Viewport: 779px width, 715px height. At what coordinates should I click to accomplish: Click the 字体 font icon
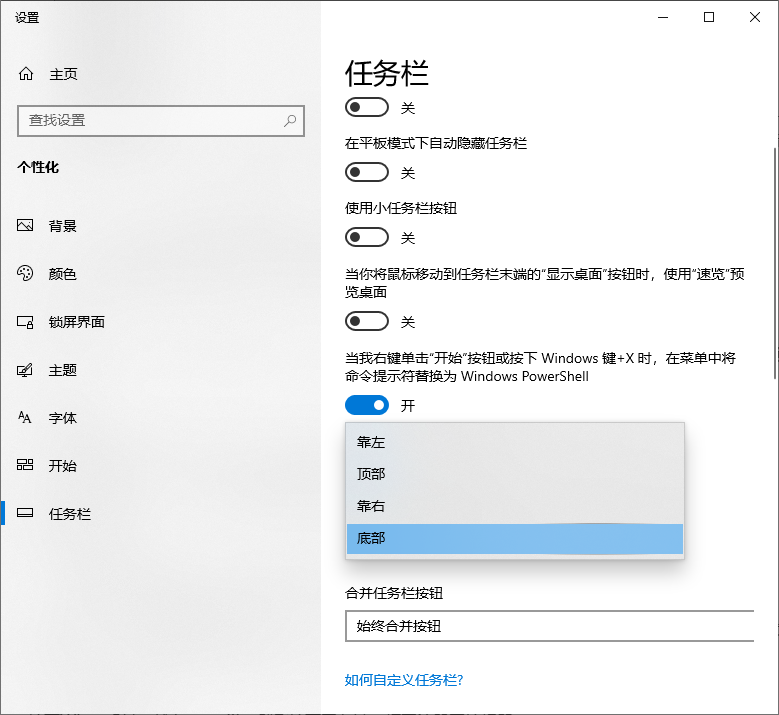(x=25, y=417)
